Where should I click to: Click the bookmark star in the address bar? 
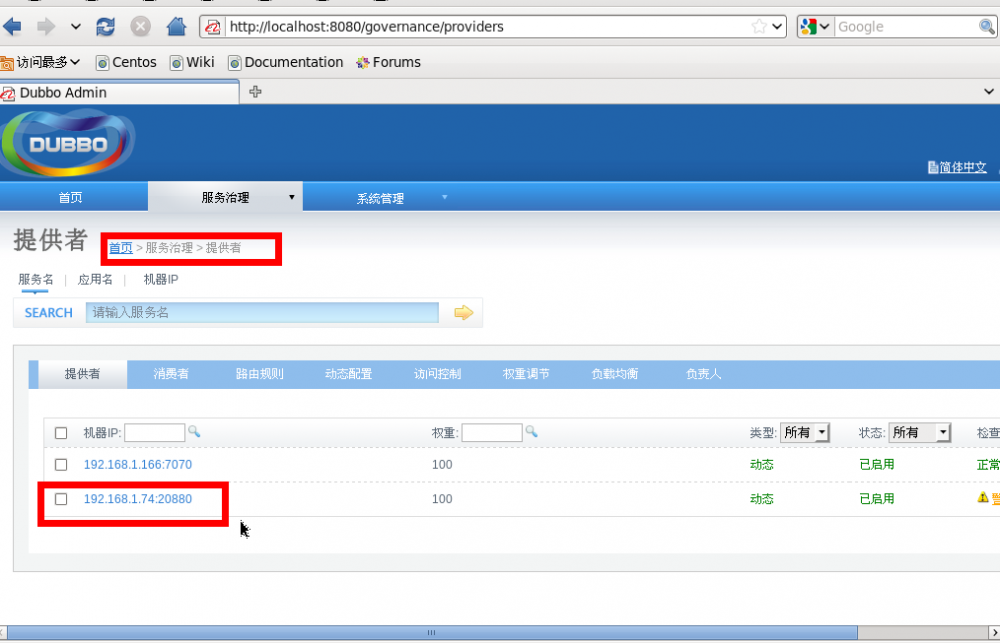click(760, 27)
